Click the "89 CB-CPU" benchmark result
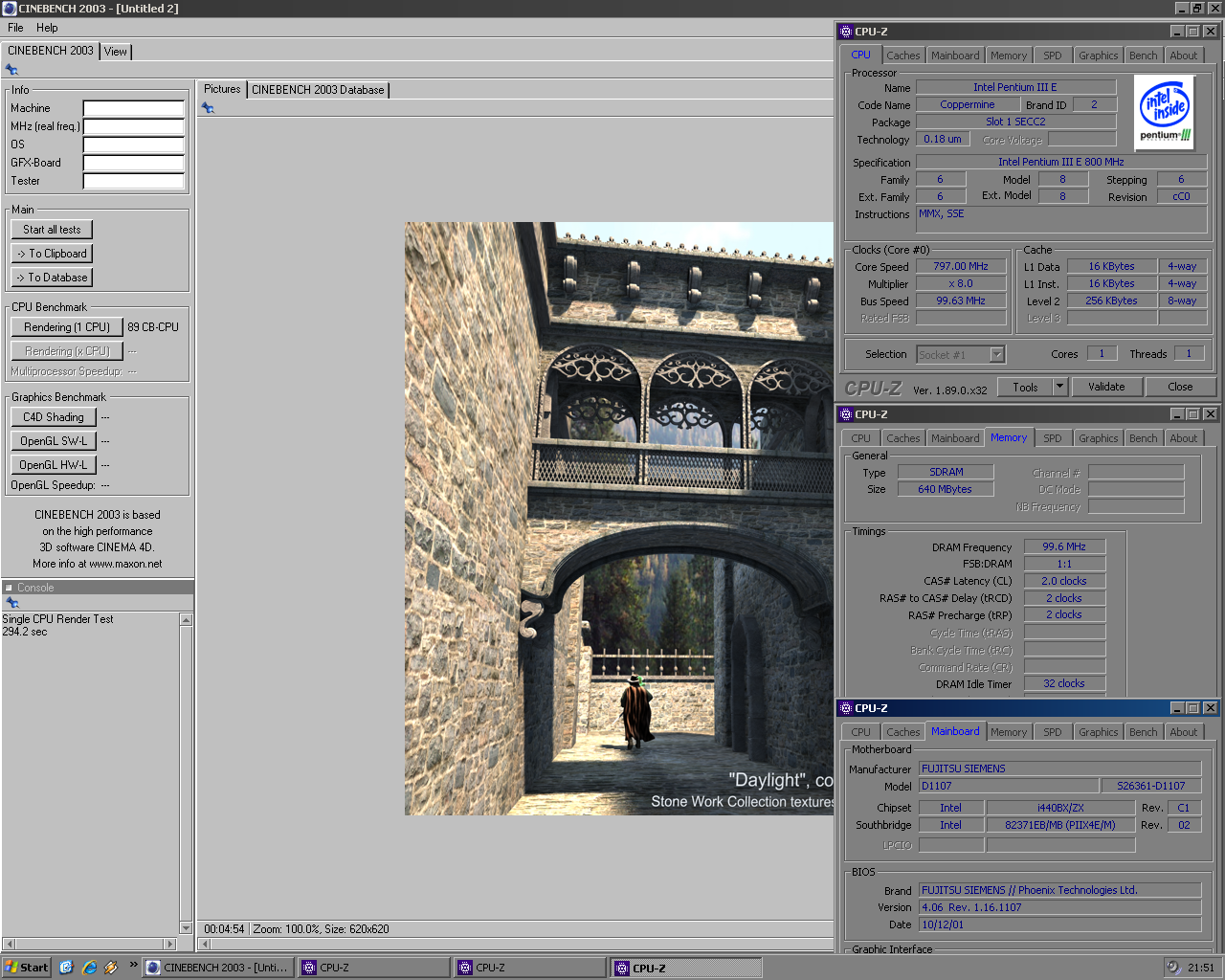 [x=153, y=327]
